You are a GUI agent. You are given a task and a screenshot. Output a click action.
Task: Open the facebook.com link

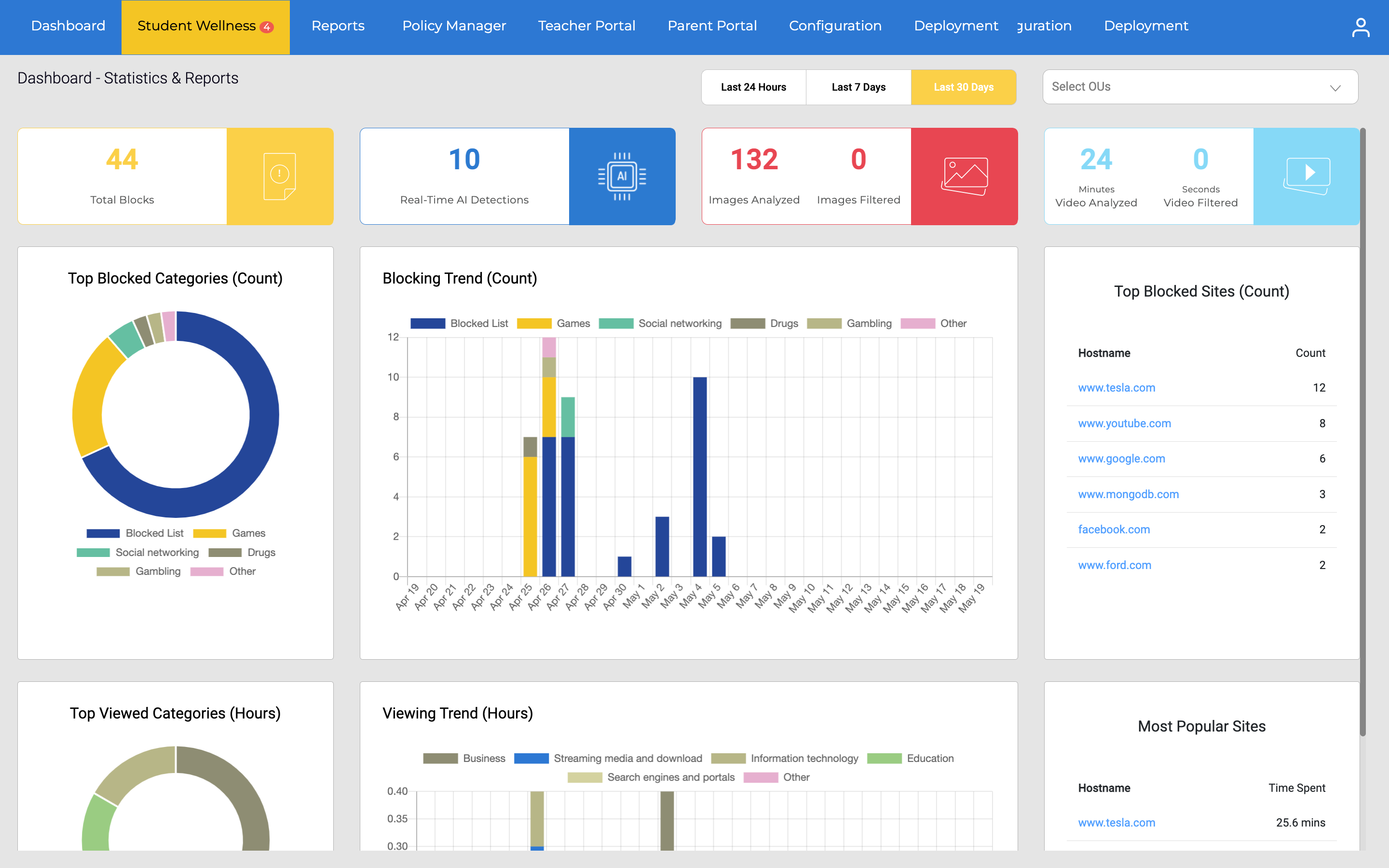click(x=1114, y=529)
